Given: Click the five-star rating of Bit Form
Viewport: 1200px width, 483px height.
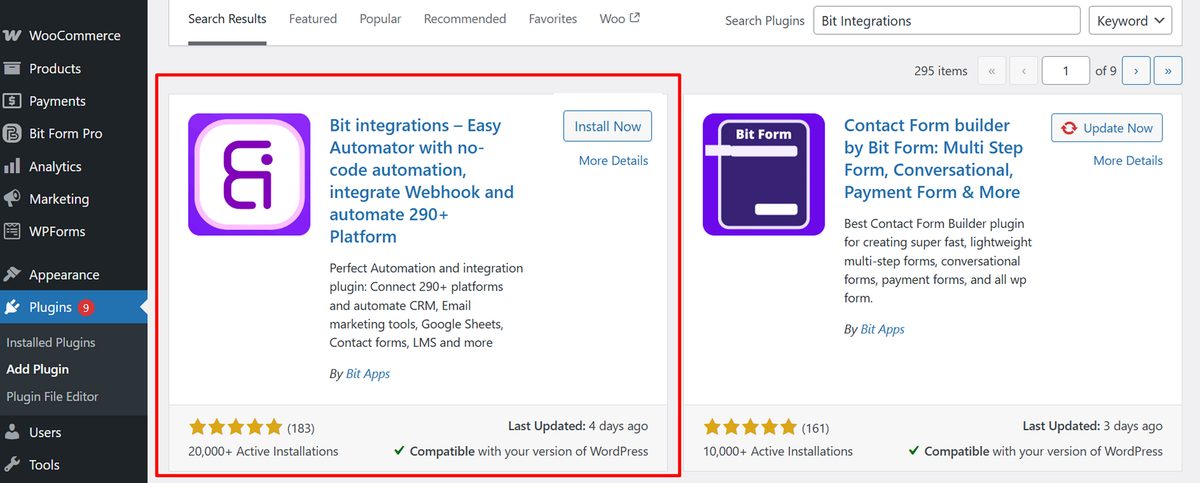Looking at the screenshot, I should [750, 427].
